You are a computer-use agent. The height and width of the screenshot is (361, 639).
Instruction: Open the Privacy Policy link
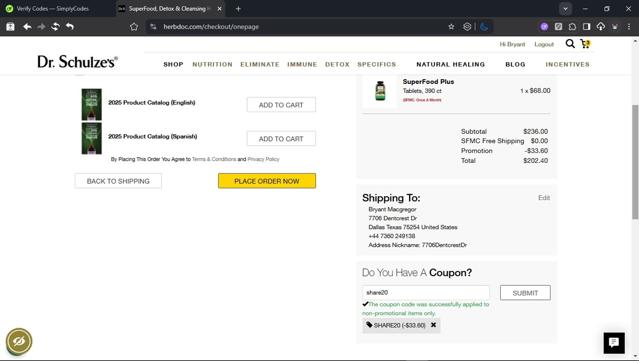(x=263, y=159)
